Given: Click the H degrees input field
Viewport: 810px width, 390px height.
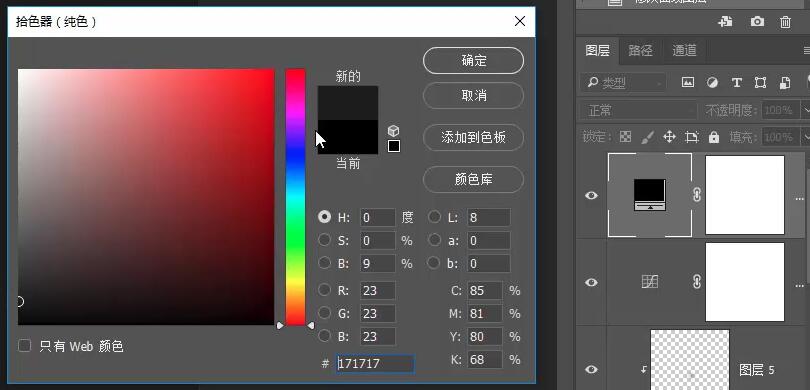Looking at the screenshot, I should (x=378, y=217).
